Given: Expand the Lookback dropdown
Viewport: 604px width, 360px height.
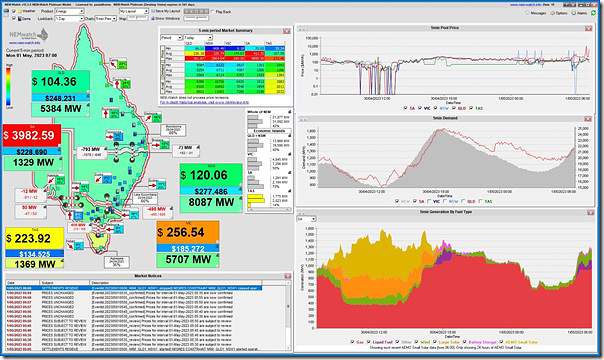Looking at the screenshot, I should click(x=69, y=18).
